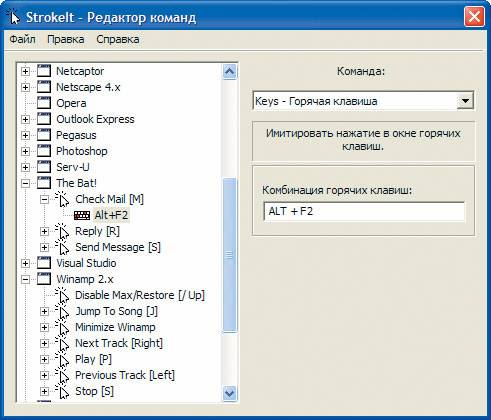The image size is (491, 420).
Task: Click the StrokeIt icon in the title bar
Action: [14, 17]
